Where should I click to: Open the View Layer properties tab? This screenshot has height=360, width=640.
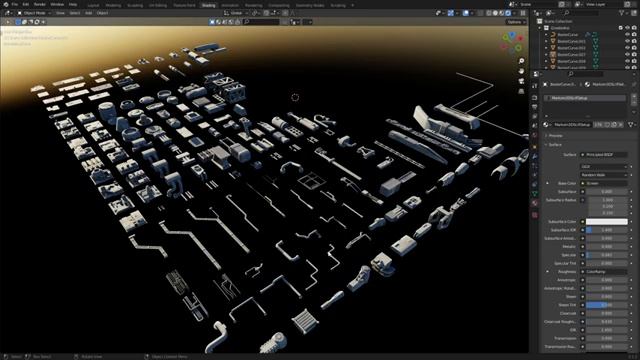pos(535,116)
